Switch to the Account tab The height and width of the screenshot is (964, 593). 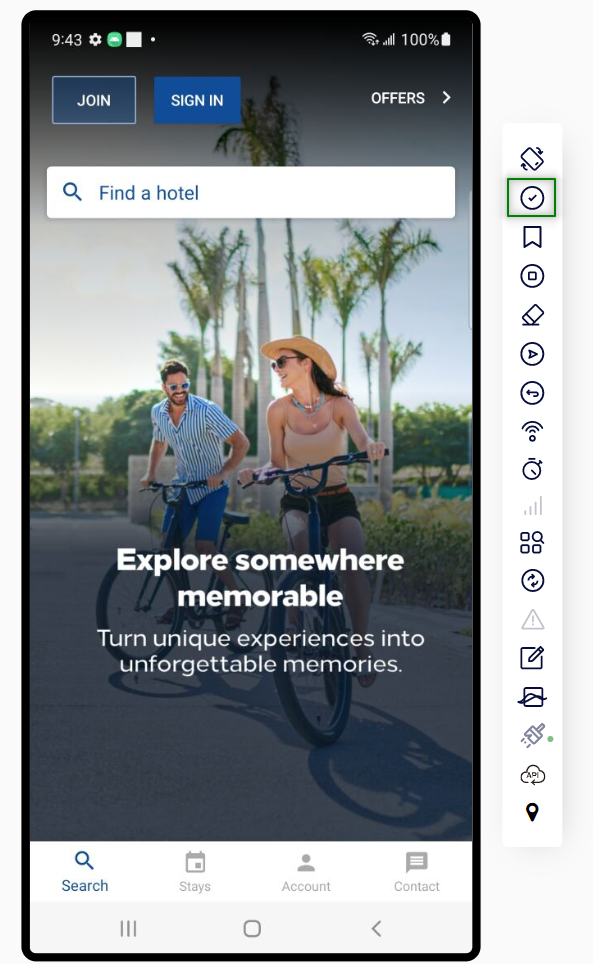click(x=306, y=872)
